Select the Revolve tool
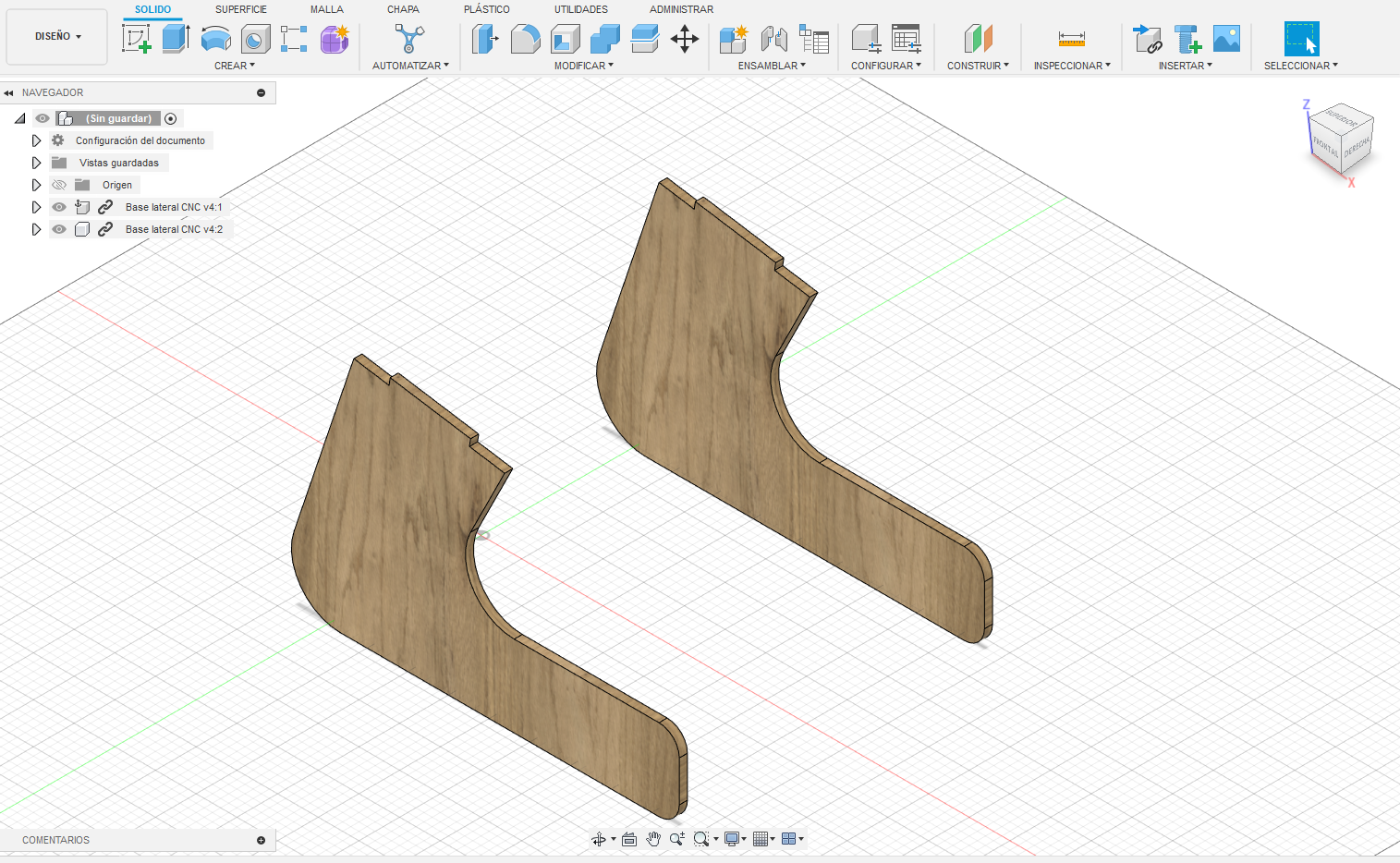 point(215,38)
